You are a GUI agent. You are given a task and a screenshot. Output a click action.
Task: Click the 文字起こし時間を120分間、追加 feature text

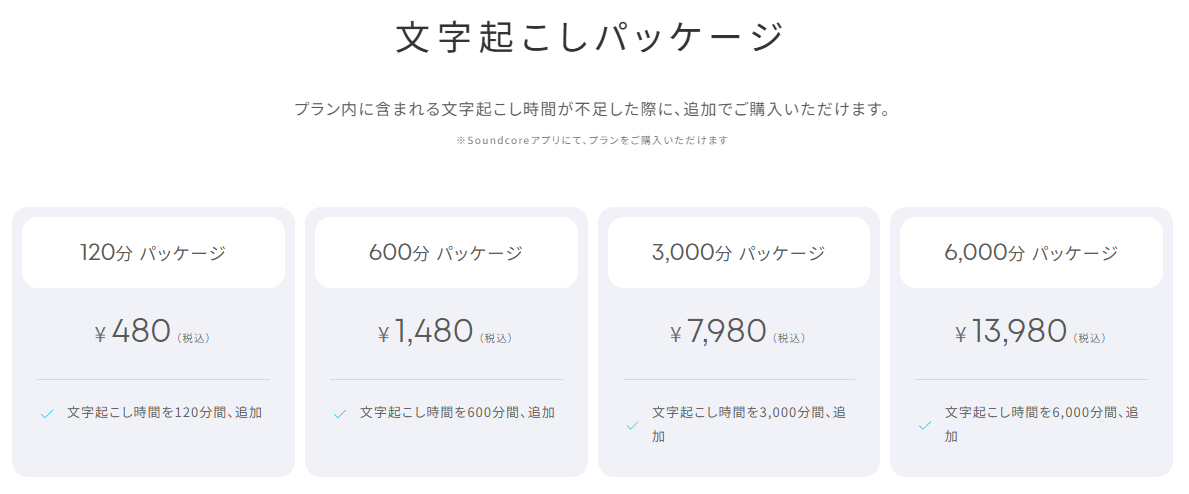[x=165, y=412]
